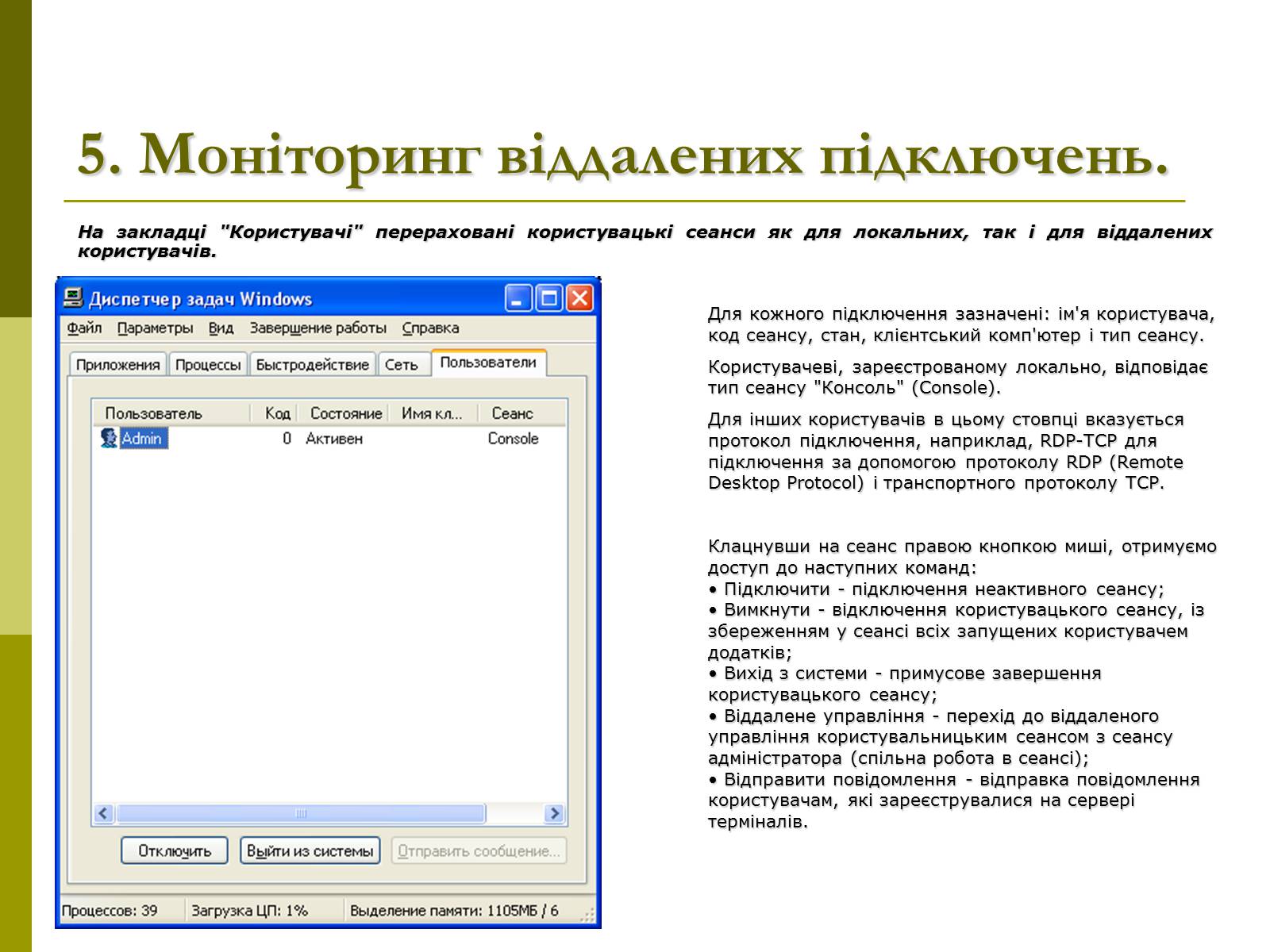The width and height of the screenshot is (1270, 952).
Task: Open the Вид menu
Action: point(221,328)
